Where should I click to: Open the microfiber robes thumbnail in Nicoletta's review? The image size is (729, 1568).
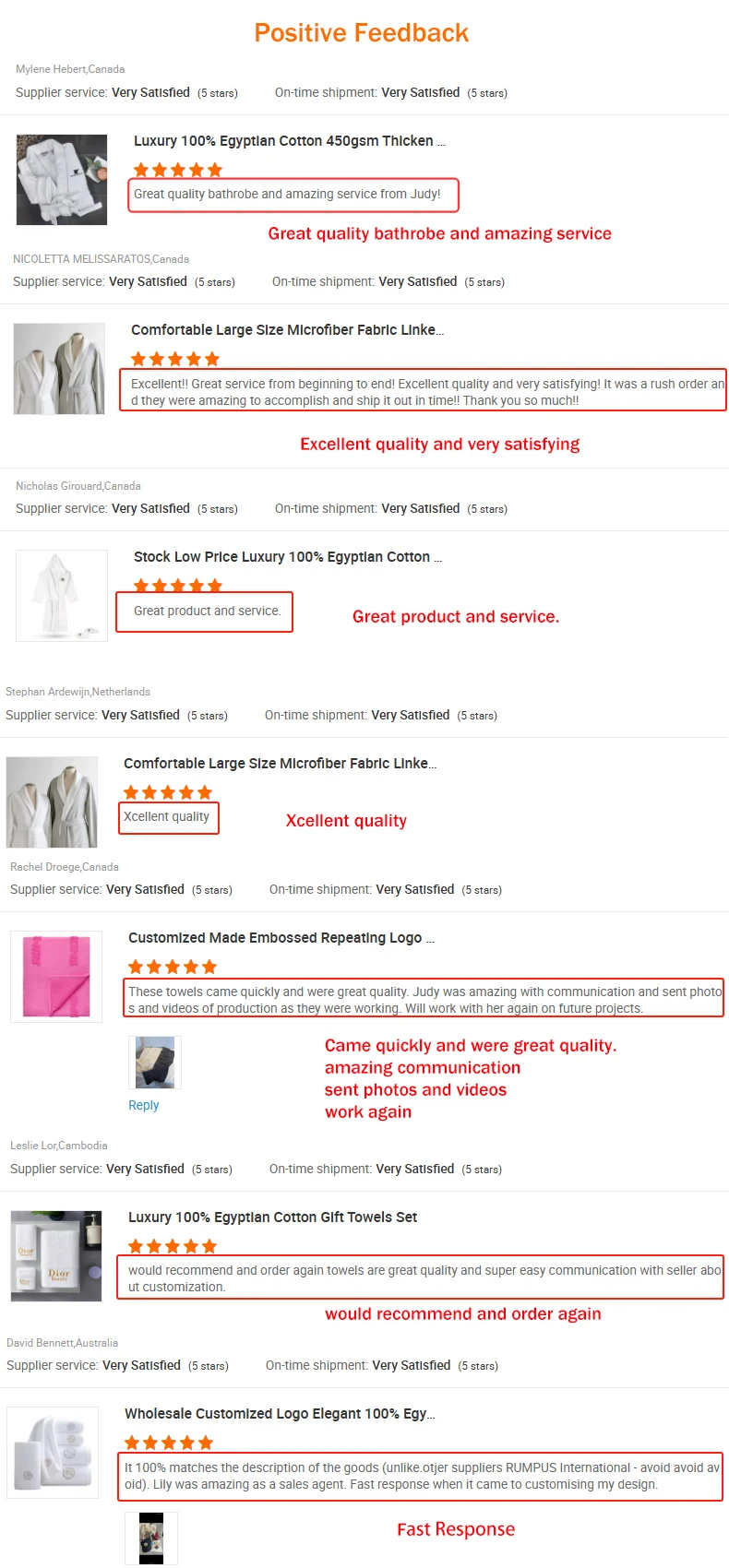59,369
